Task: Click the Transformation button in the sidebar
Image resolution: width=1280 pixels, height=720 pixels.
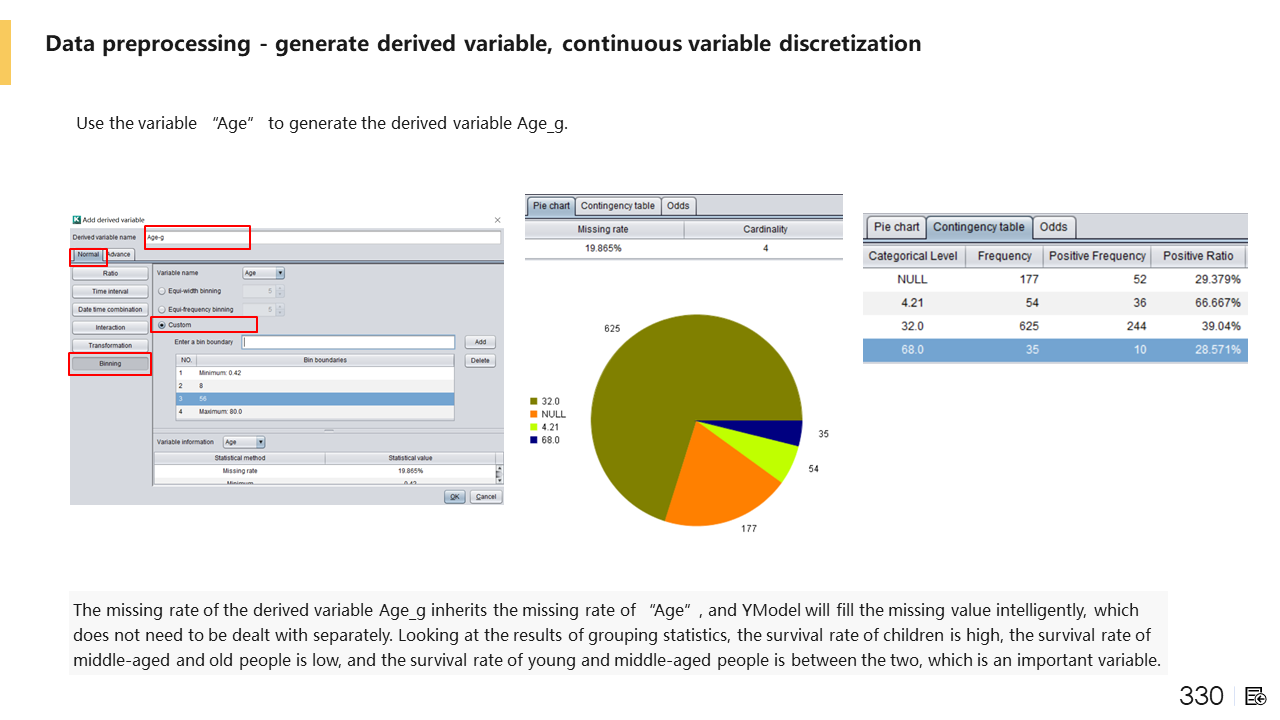Action: coord(110,345)
